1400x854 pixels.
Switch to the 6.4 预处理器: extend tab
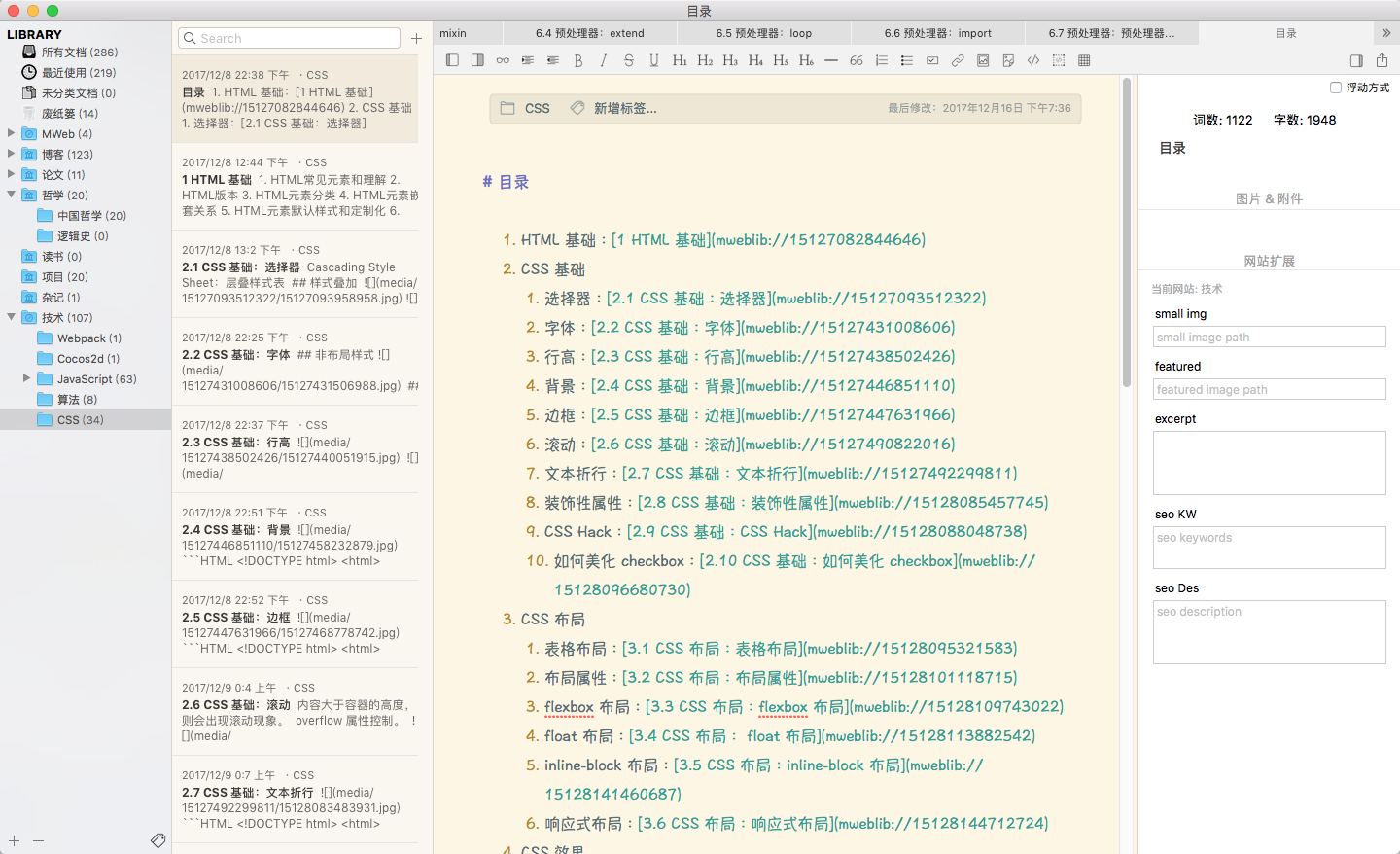click(589, 33)
